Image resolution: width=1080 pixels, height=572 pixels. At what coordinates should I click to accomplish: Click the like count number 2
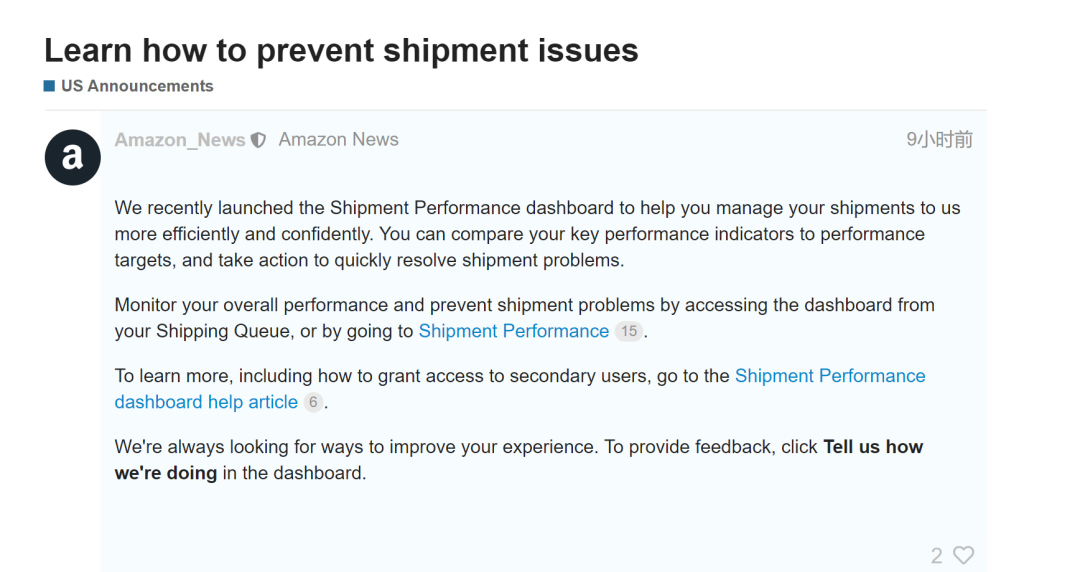pos(937,555)
